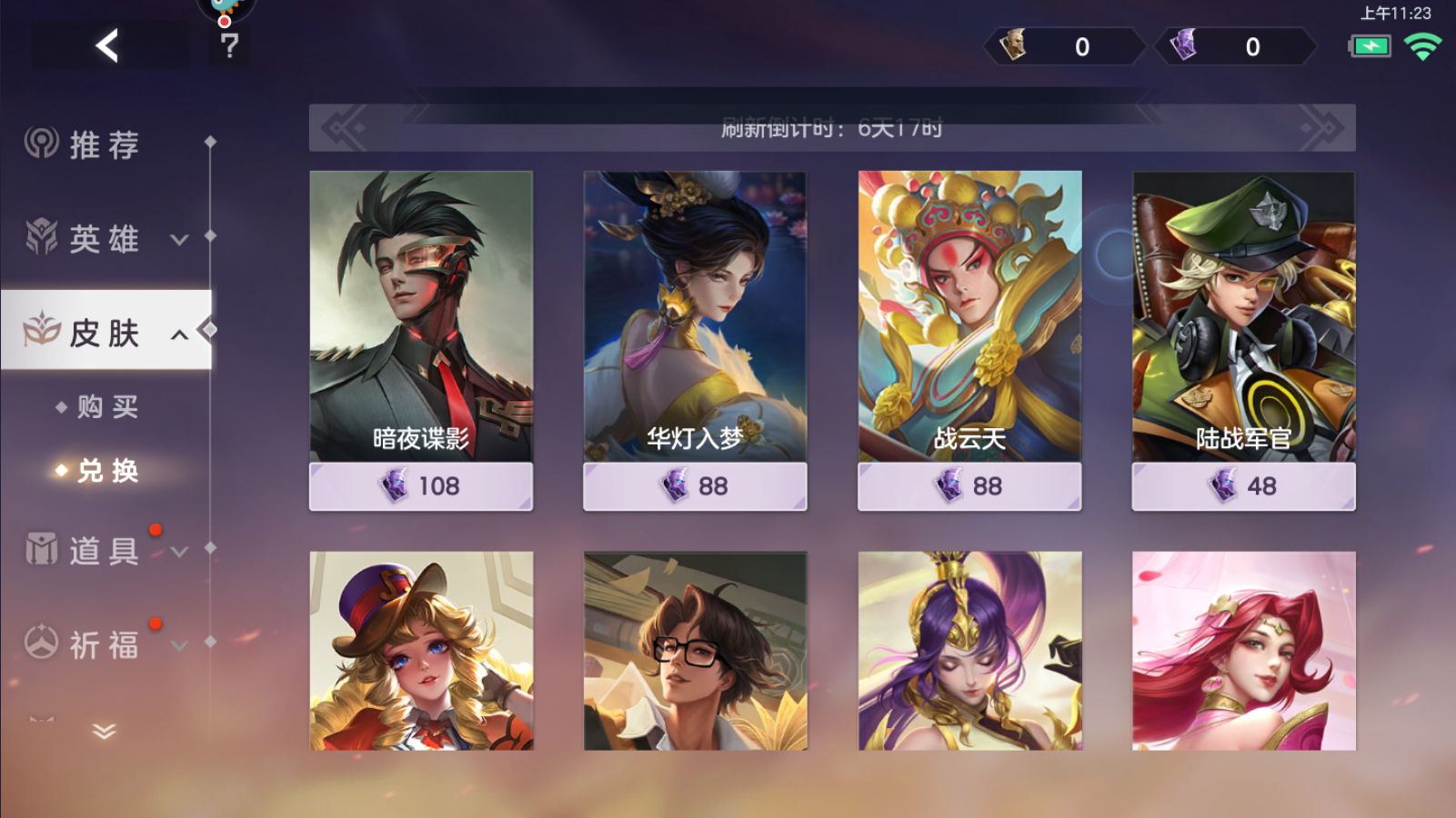Image resolution: width=1456 pixels, height=818 pixels.
Task: Show more sidebar categories with double chevron
Action: point(105,732)
